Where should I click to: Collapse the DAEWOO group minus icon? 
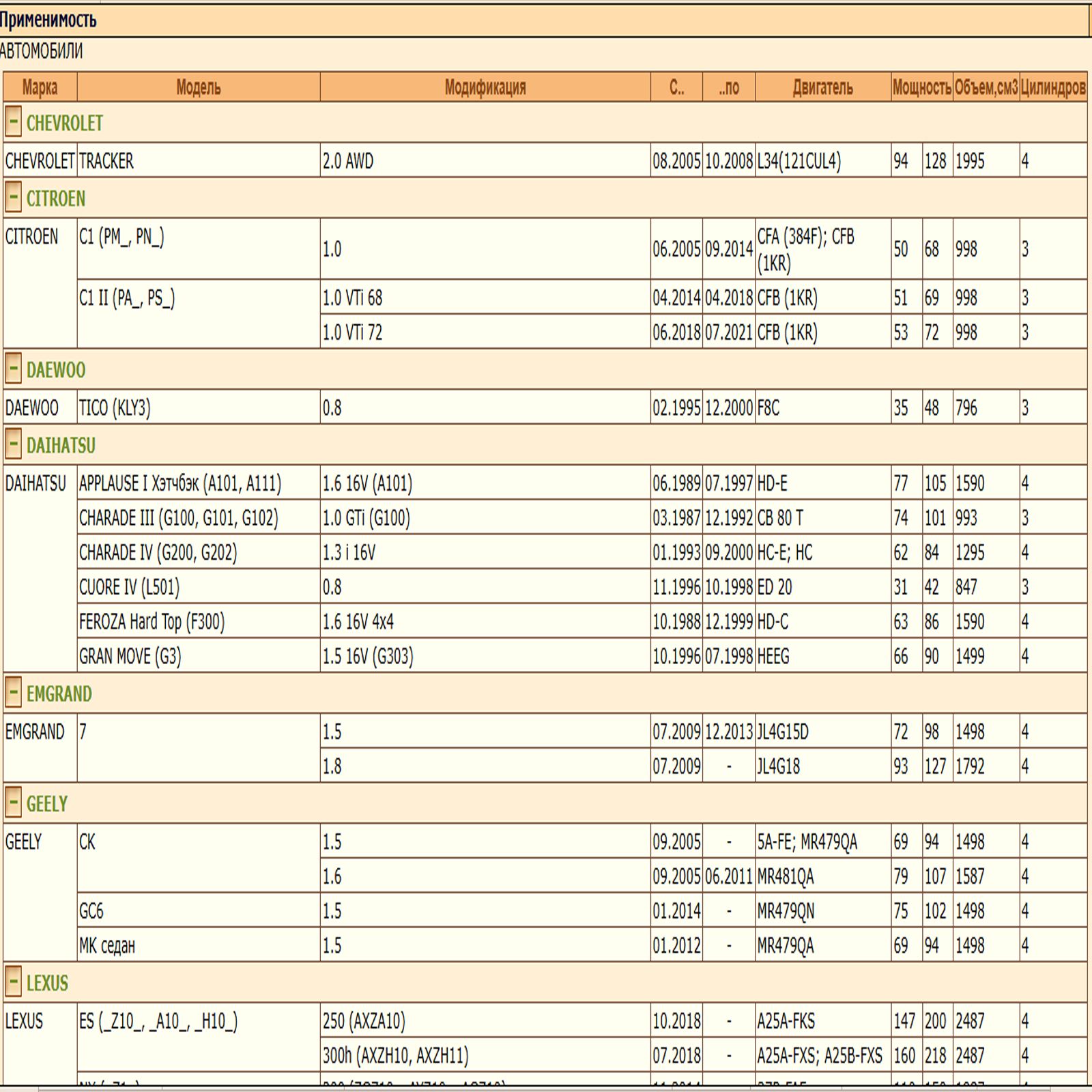13,369
